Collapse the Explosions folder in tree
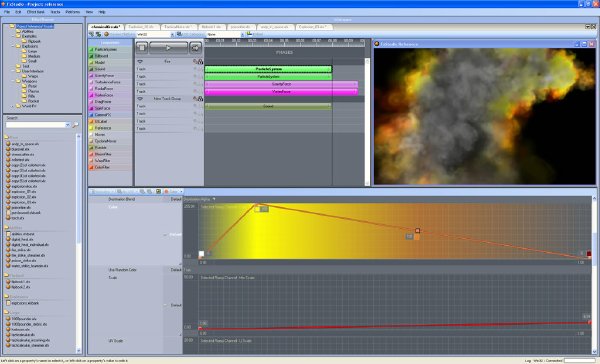Screen dimensions: 600x364 tap(13, 46)
